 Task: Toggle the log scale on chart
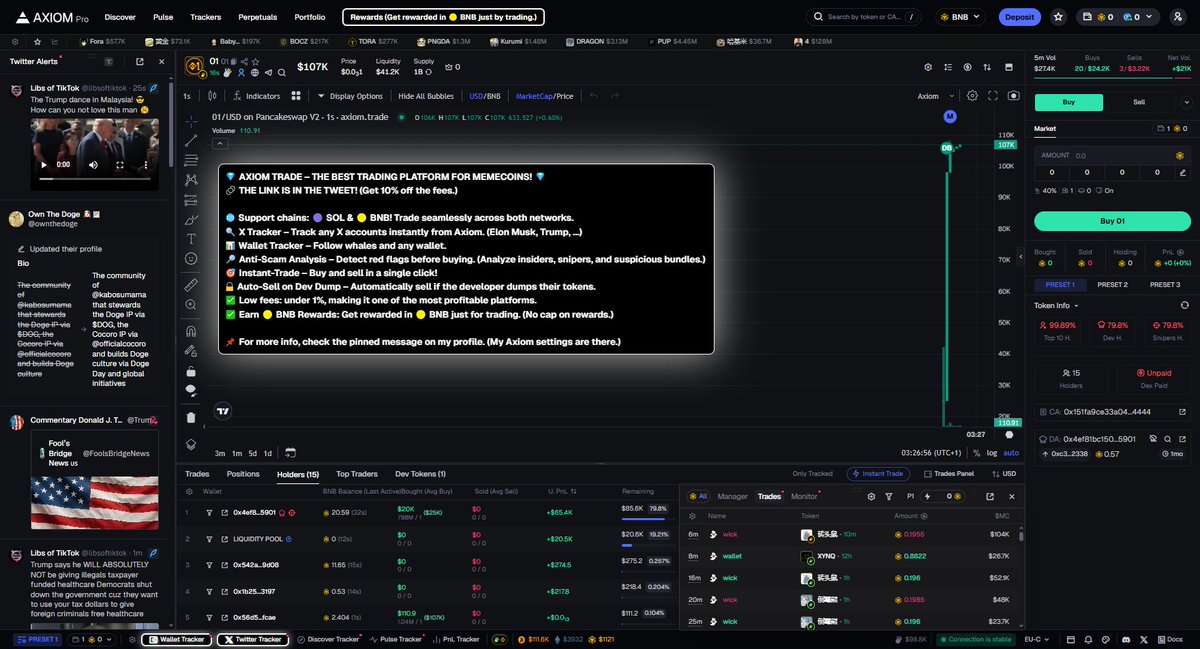tap(992, 453)
